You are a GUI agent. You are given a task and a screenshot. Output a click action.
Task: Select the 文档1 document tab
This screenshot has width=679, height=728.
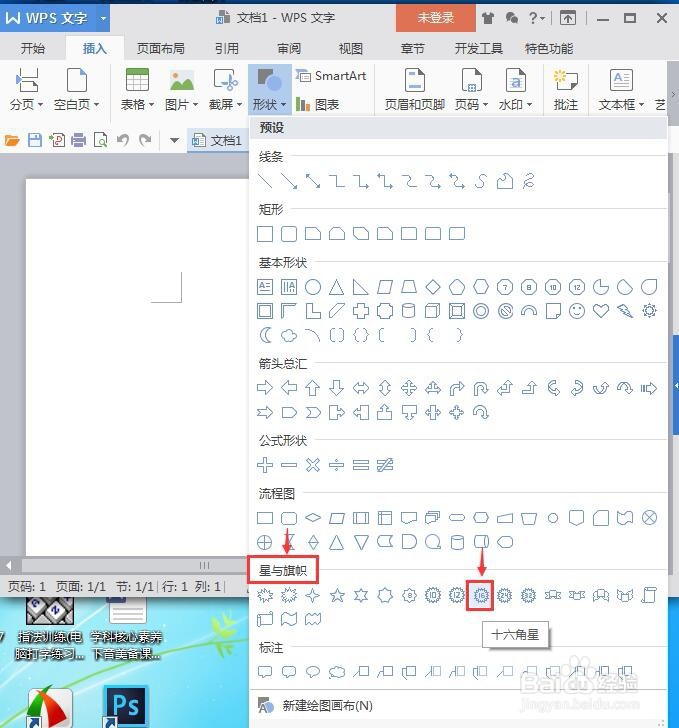click(x=218, y=140)
